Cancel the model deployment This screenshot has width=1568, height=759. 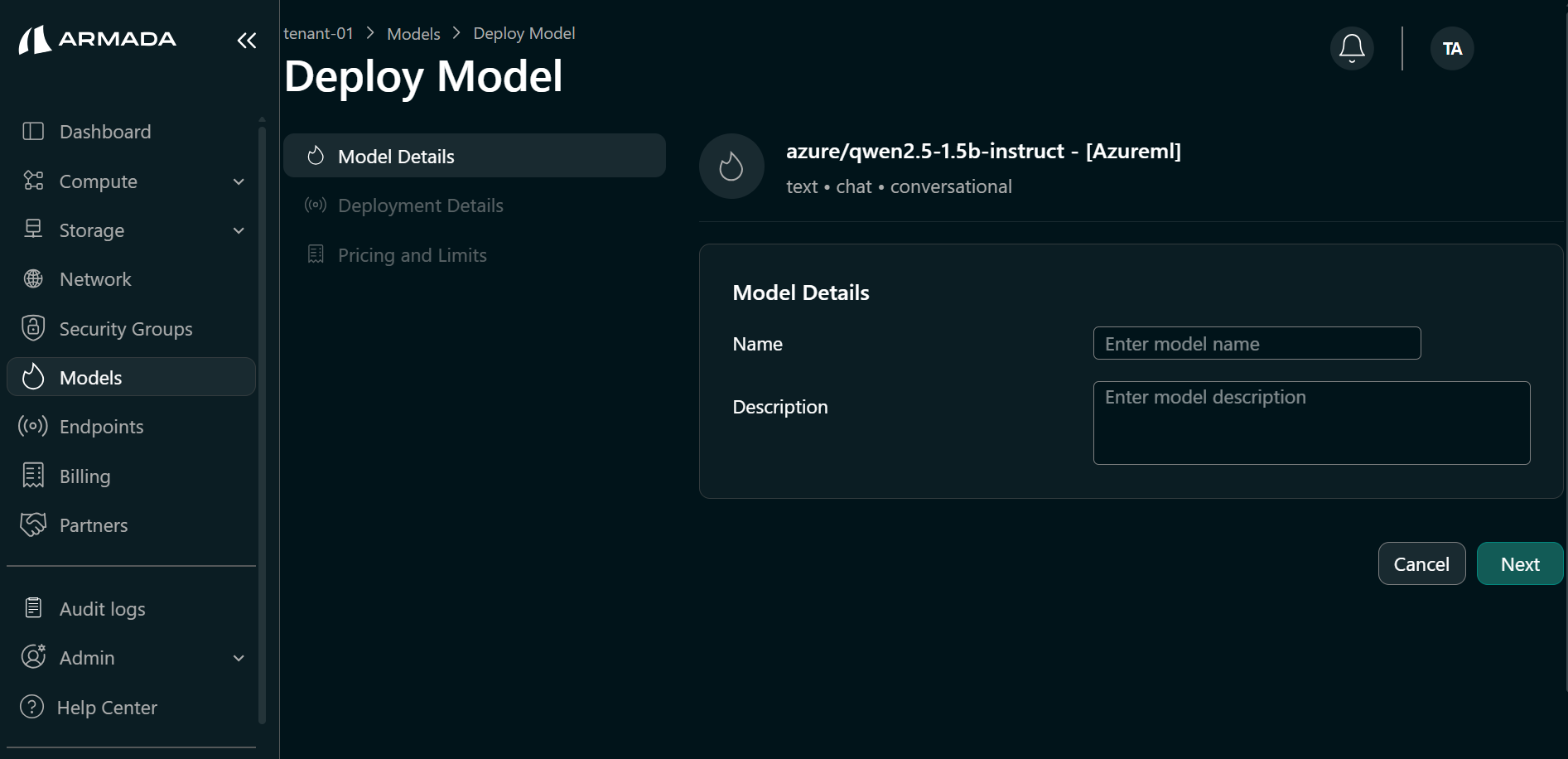[1421, 563]
